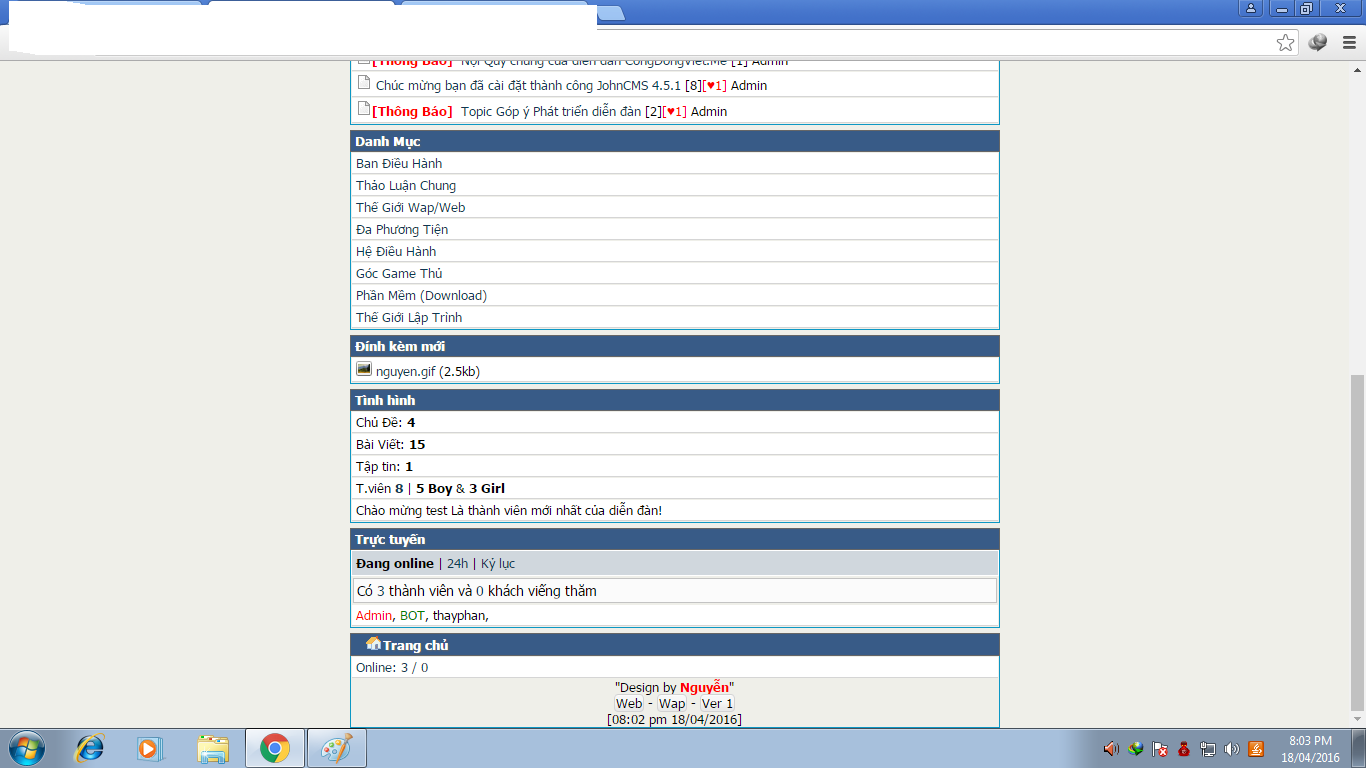This screenshot has height=768, width=1366.
Task: Open the Chrome user profile button
Action: pos(1251,9)
